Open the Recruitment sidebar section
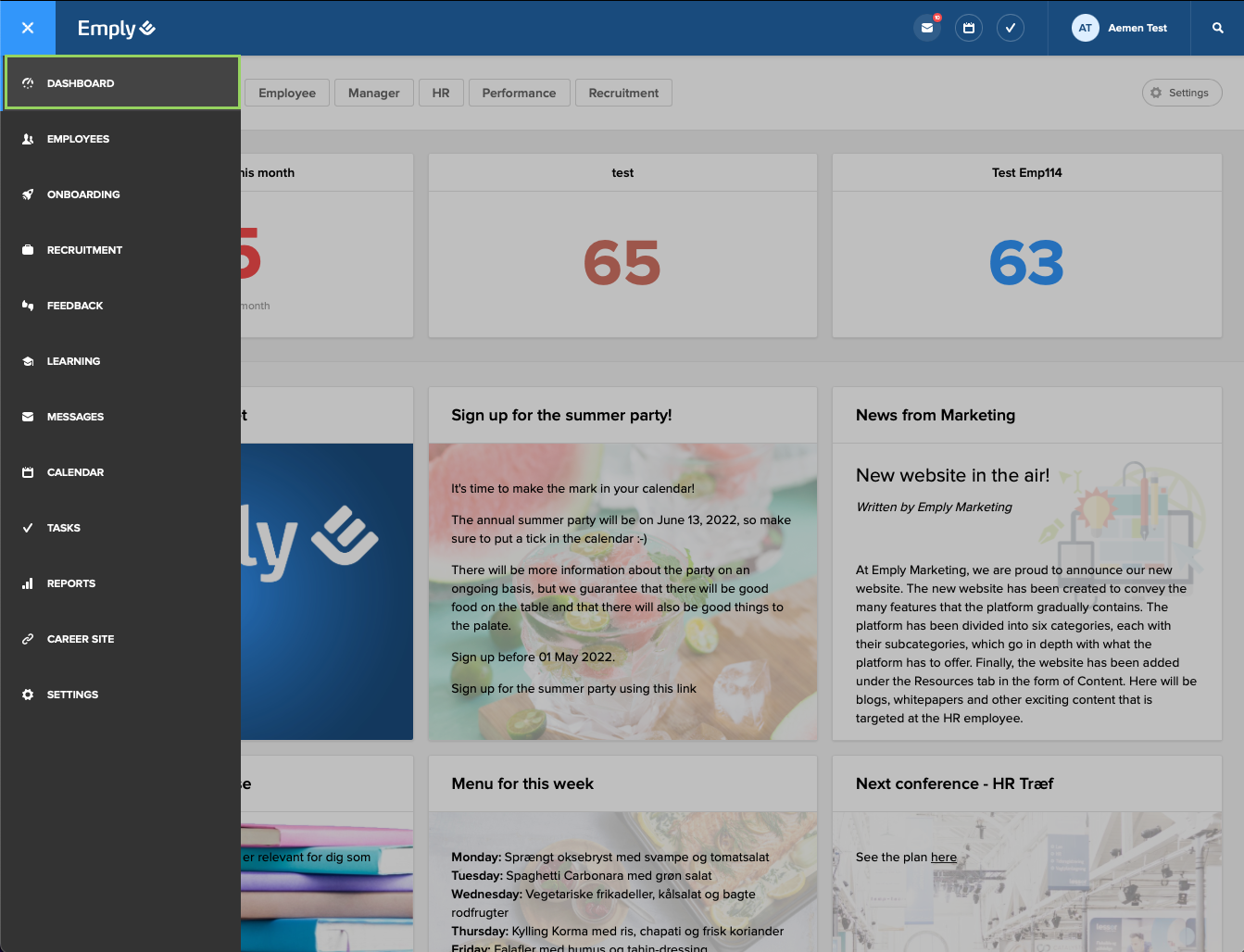This screenshot has height=952, width=1244. 85,250
